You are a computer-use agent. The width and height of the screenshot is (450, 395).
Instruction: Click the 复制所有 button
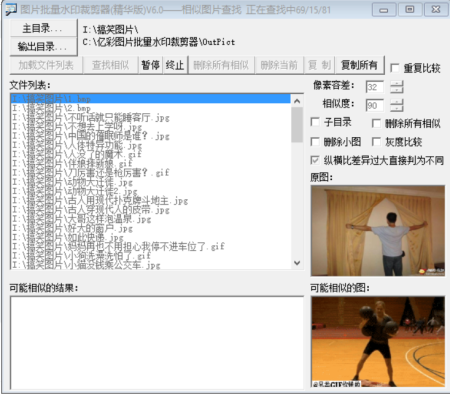pos(359,65)
